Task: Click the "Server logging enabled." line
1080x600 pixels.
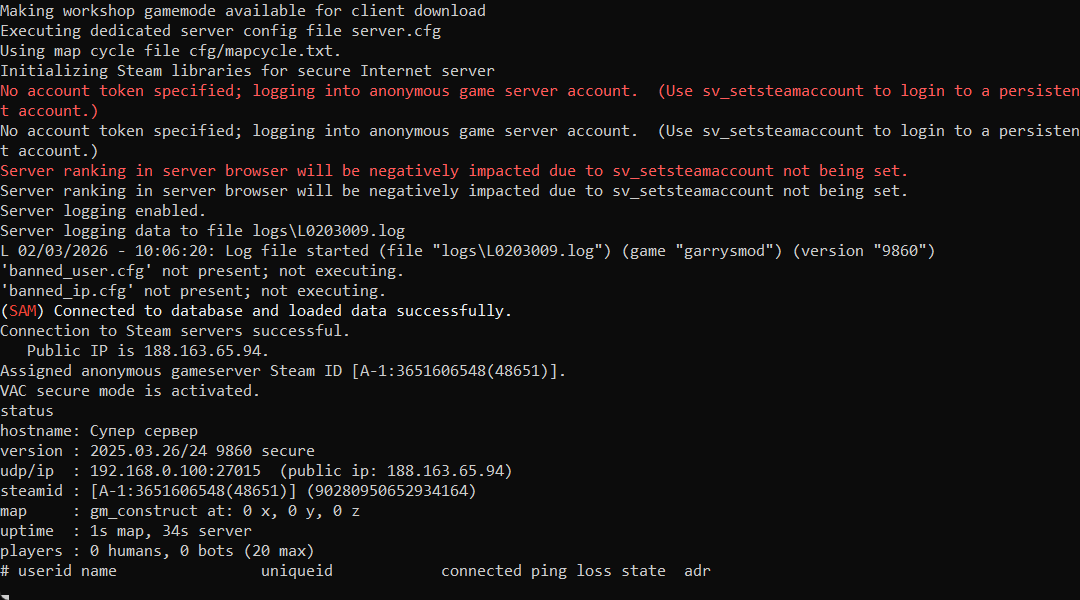Action: pyautogui.click(x=103, y=211)
